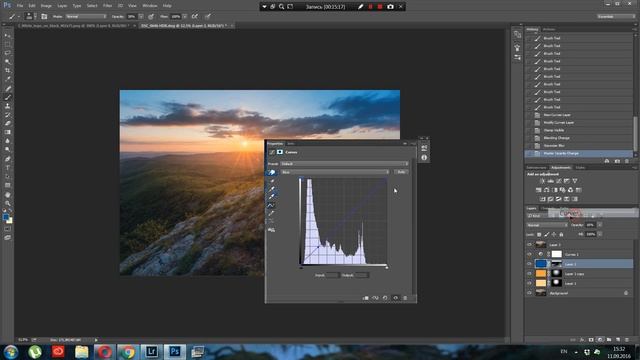Add an Invert adjustment
The height and width of the screenshot is (360, 640).
point(542,199)
